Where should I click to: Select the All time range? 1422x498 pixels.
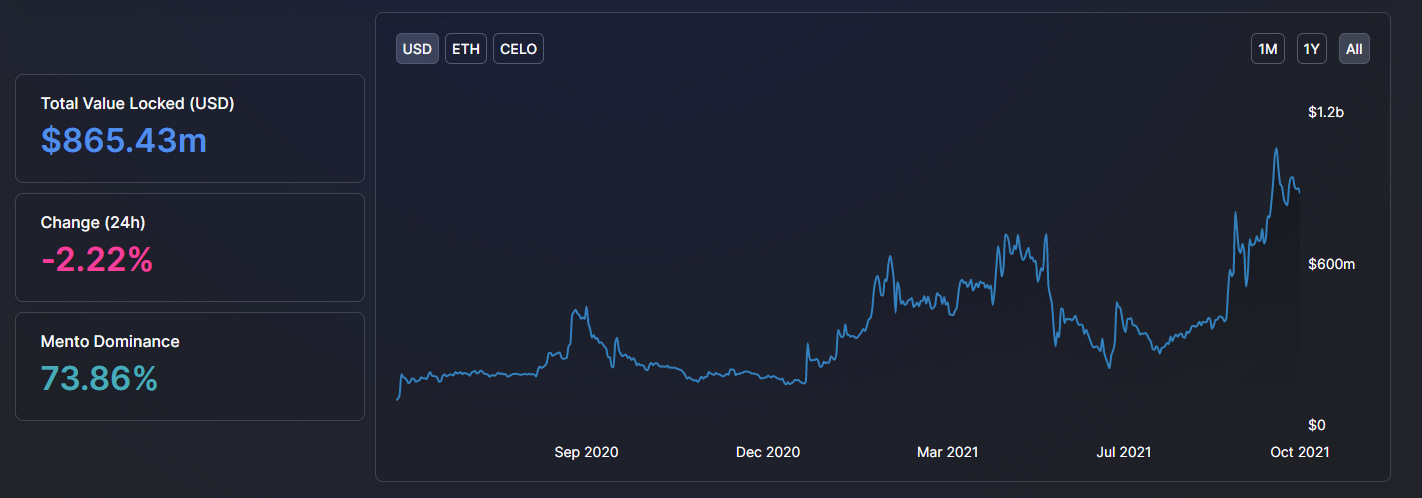tap(1354, 49)
